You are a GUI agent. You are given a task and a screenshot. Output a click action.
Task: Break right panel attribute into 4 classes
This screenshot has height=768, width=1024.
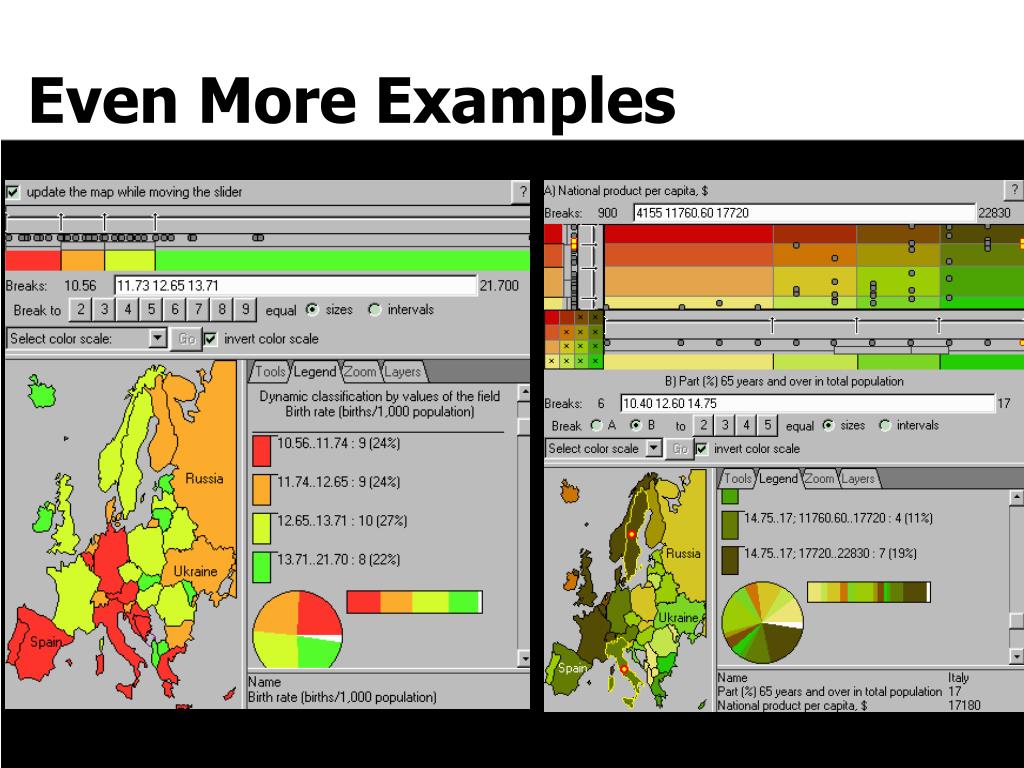(x=746, y=425)
